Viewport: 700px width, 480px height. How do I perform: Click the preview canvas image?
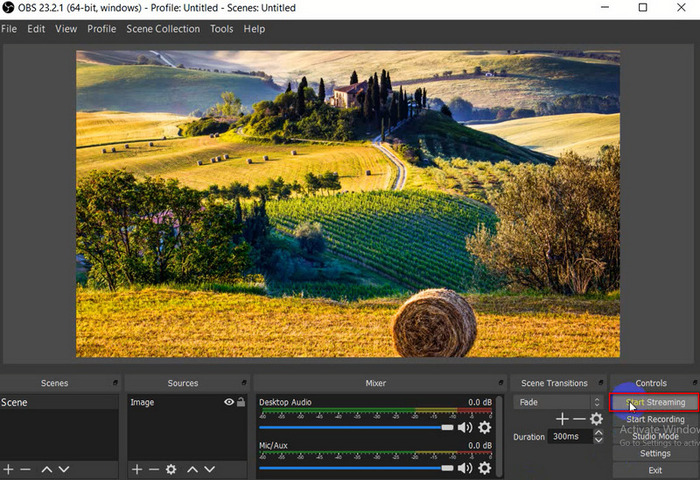tap(348, 204)
